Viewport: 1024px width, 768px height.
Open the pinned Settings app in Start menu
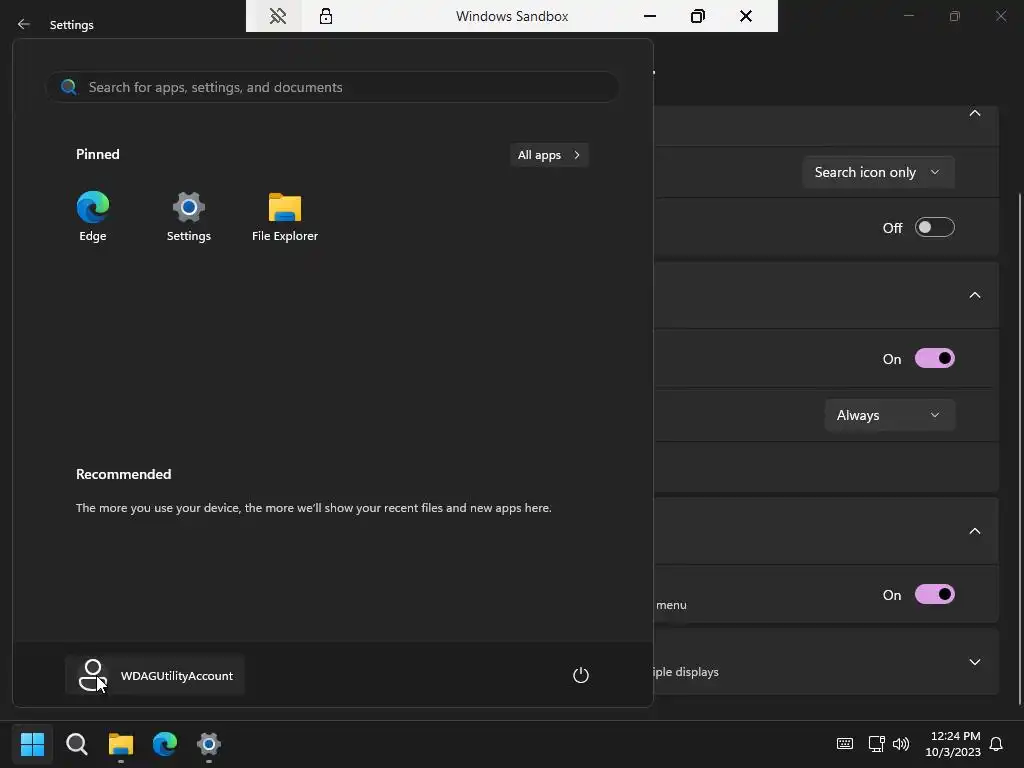(189, 217)
